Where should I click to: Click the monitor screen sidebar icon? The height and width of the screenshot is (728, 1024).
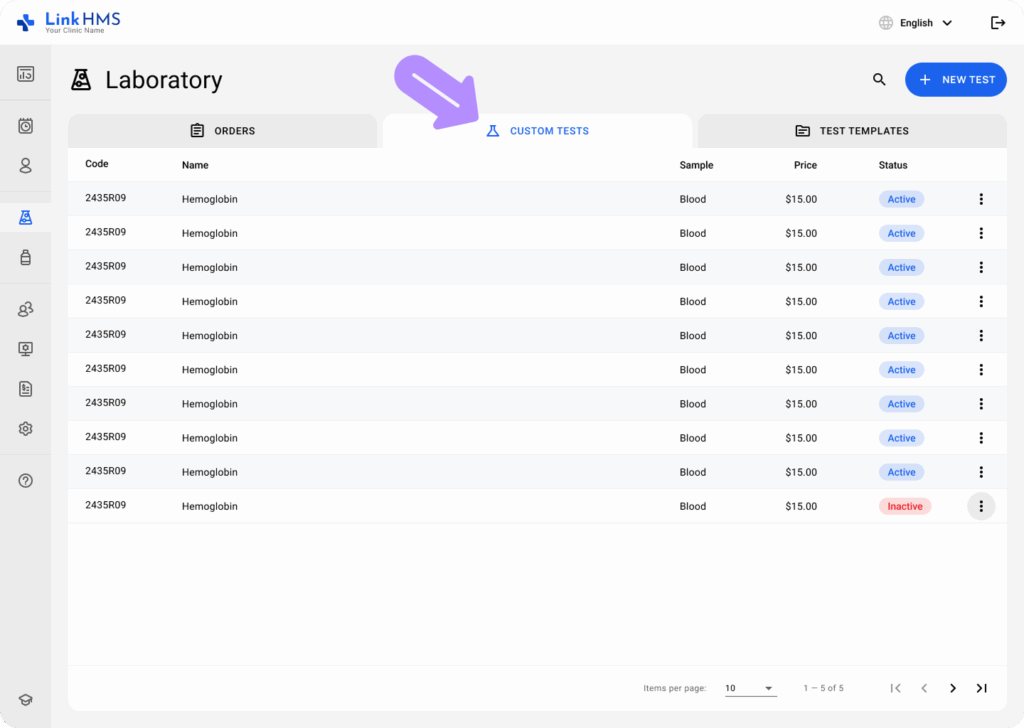[25, 349]
